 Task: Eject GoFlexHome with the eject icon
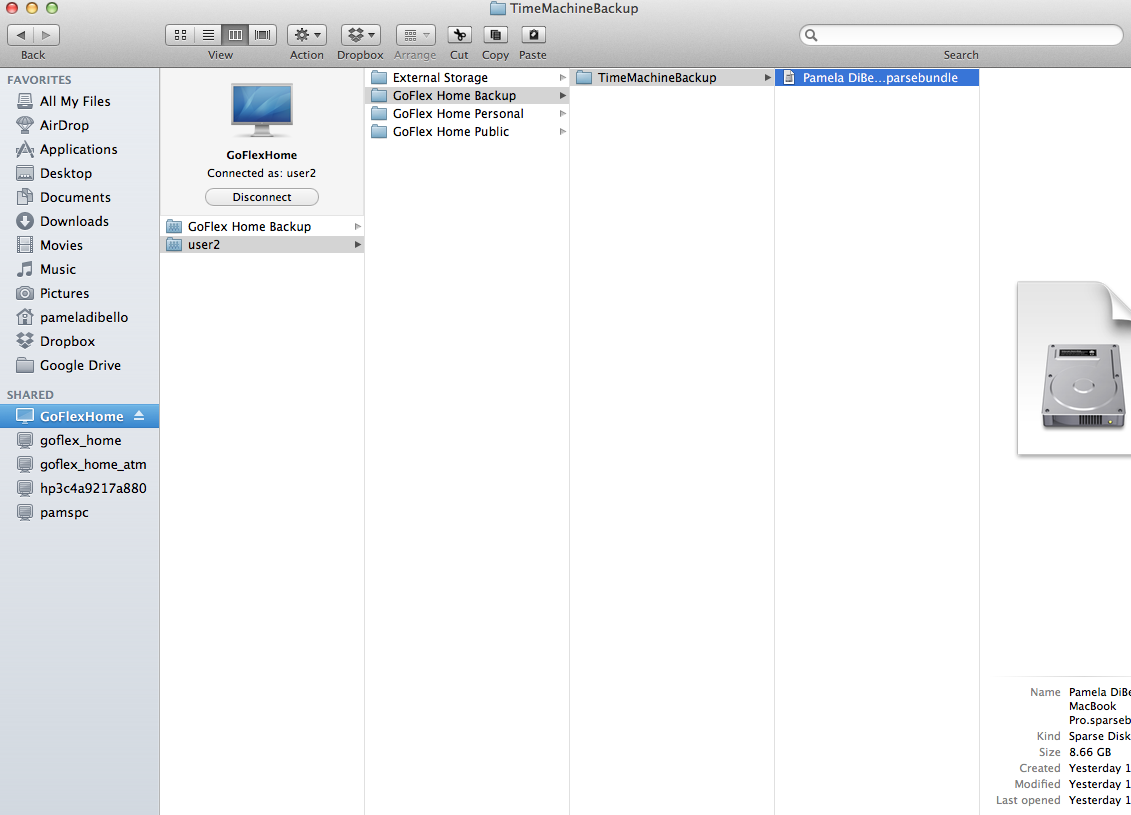point(139,416)
